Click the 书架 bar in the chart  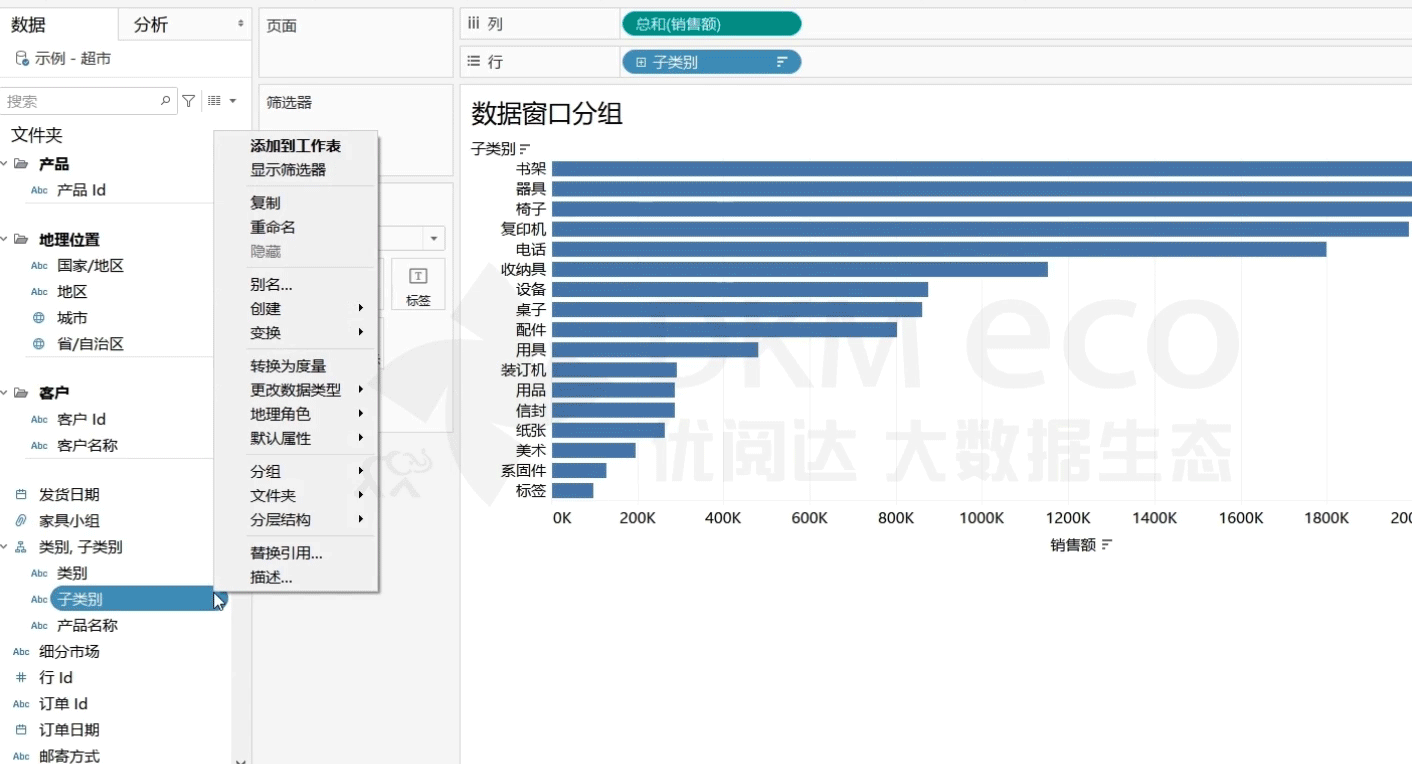tap(980, 169)
